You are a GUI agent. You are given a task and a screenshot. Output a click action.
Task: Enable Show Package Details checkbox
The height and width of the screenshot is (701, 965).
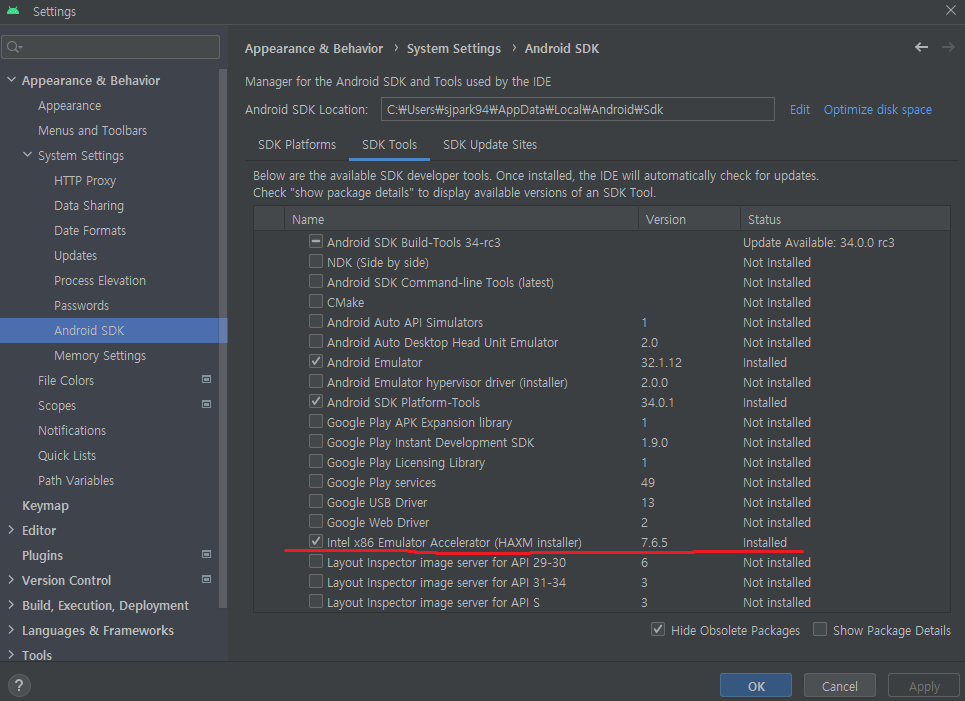(x=820, y=630)
